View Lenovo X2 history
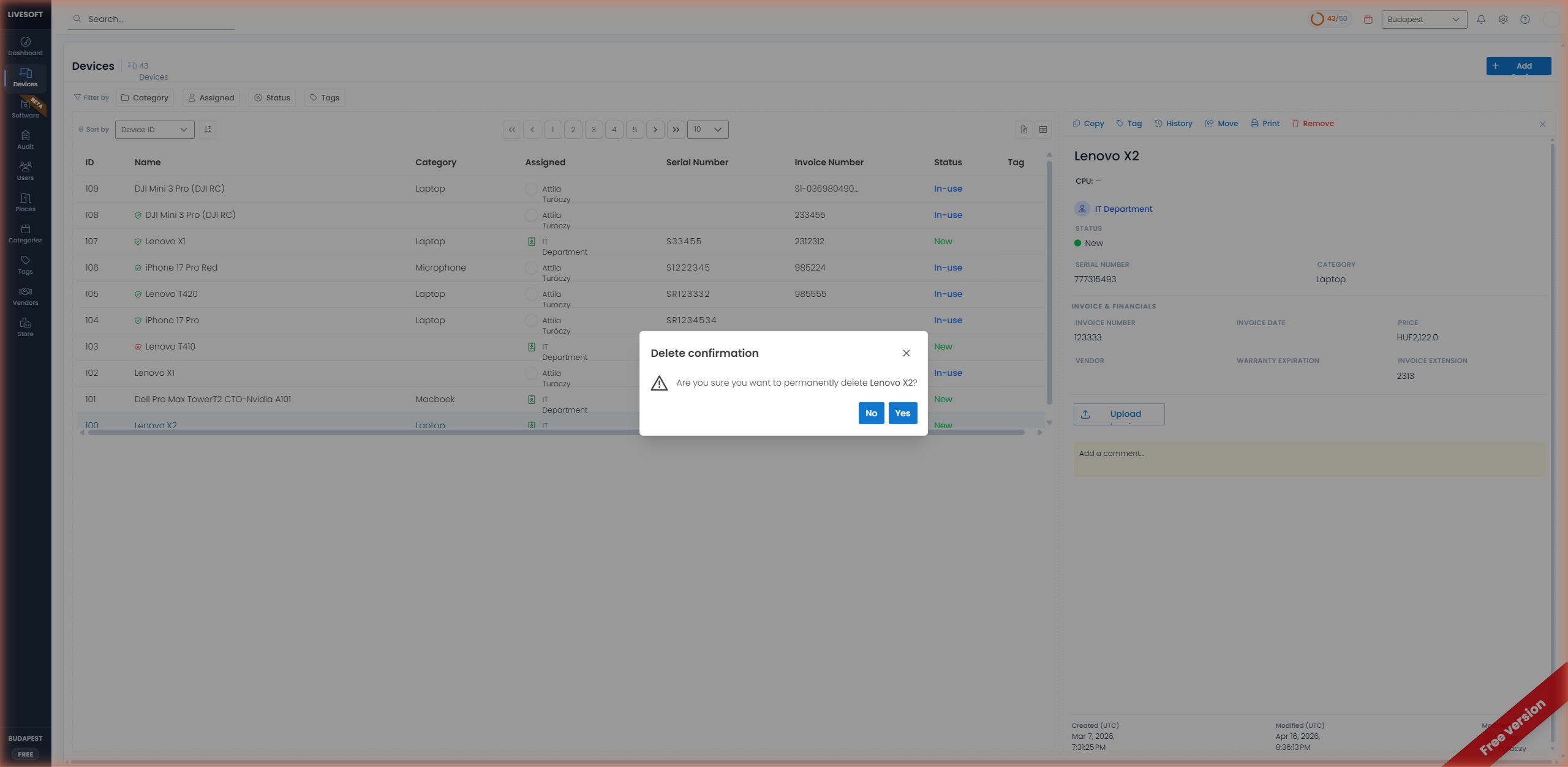The width and height of the screenshot is (1568, 767). tap(1173, 123)
